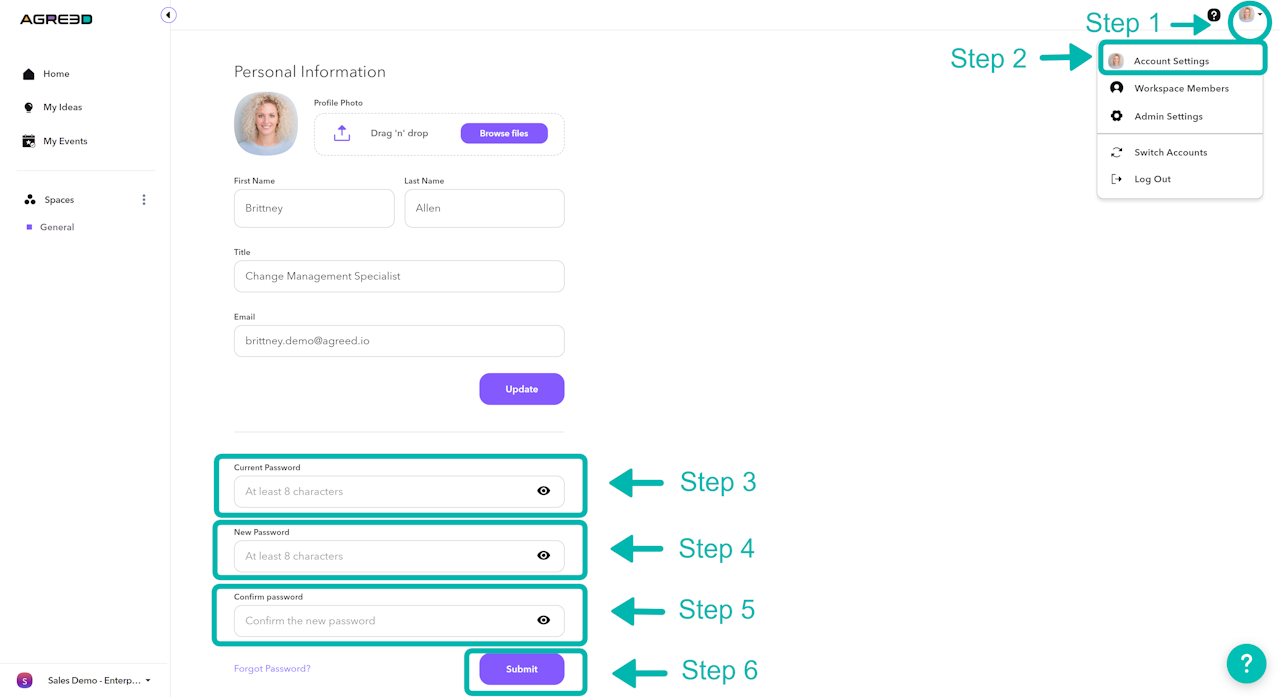Collapse the left sidebar with arrow

(168, 15)
